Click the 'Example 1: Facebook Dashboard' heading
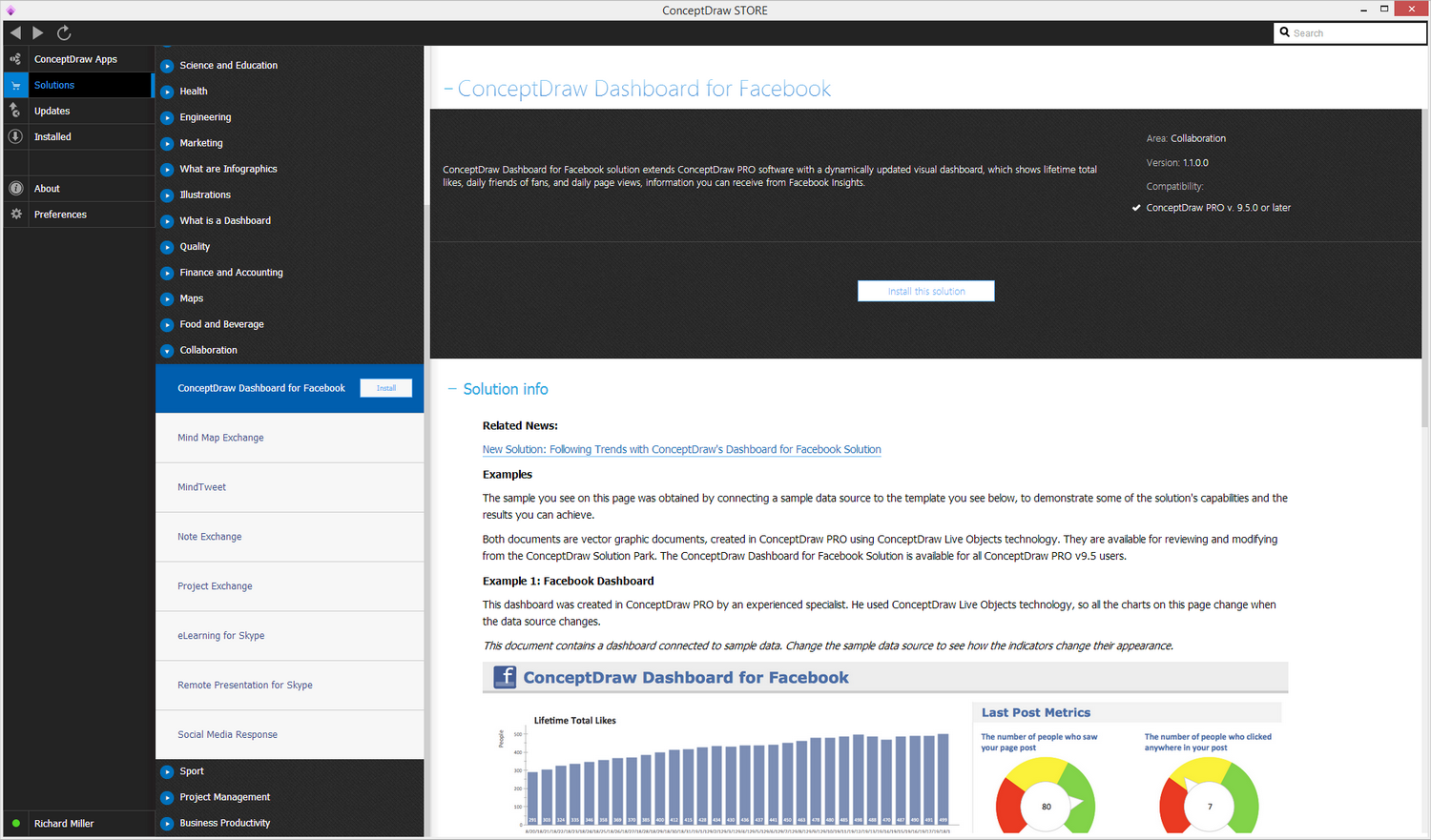Image resolution: width=1431 pixels, height=840 pixels. coord(569,581)
